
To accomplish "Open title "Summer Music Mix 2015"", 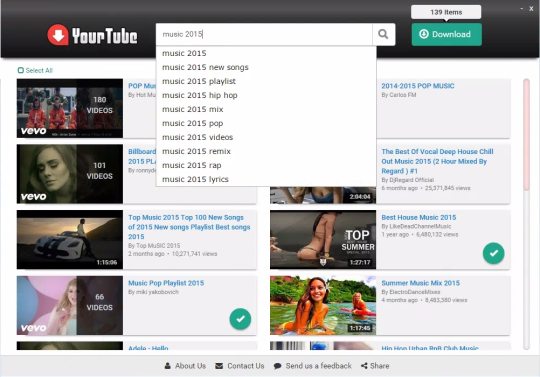I will (x=420, y=283).
